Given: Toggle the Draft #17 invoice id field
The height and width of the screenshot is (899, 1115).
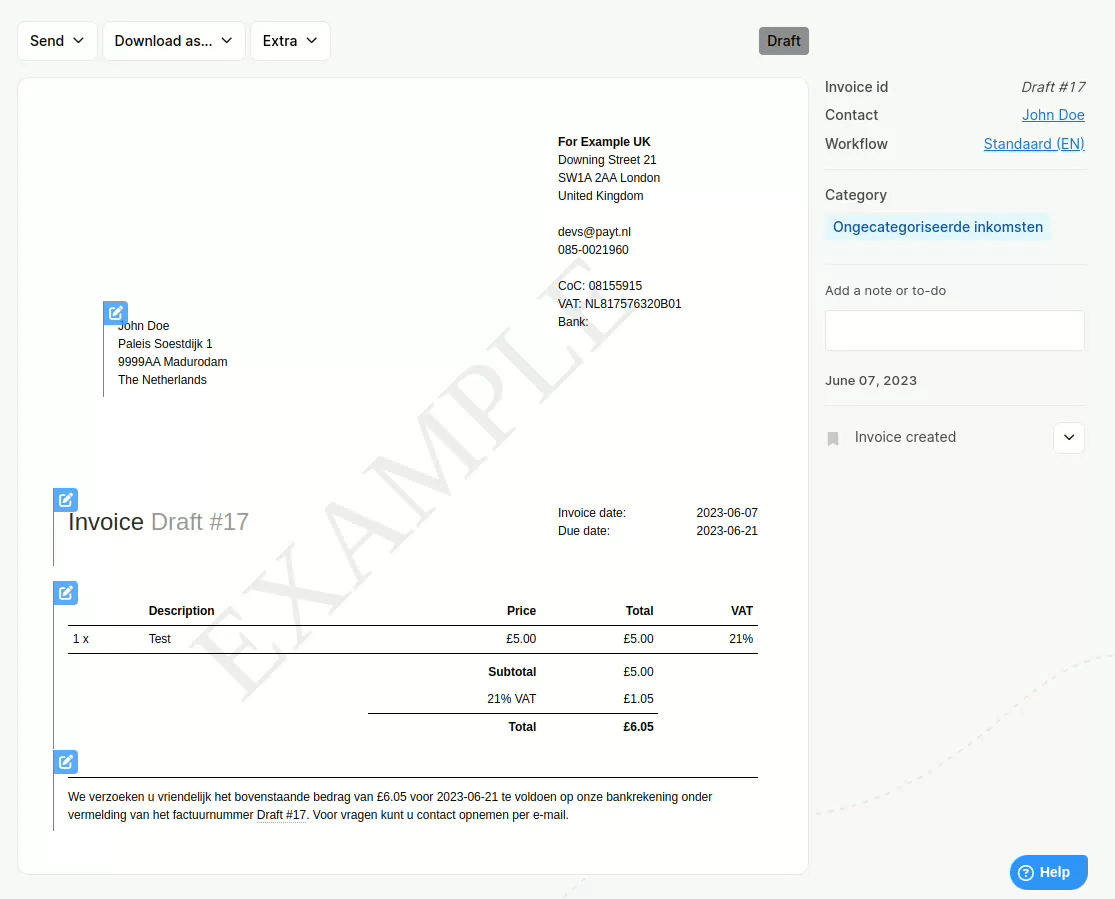Looking at the screenshot, I should tap(1053, 87).
